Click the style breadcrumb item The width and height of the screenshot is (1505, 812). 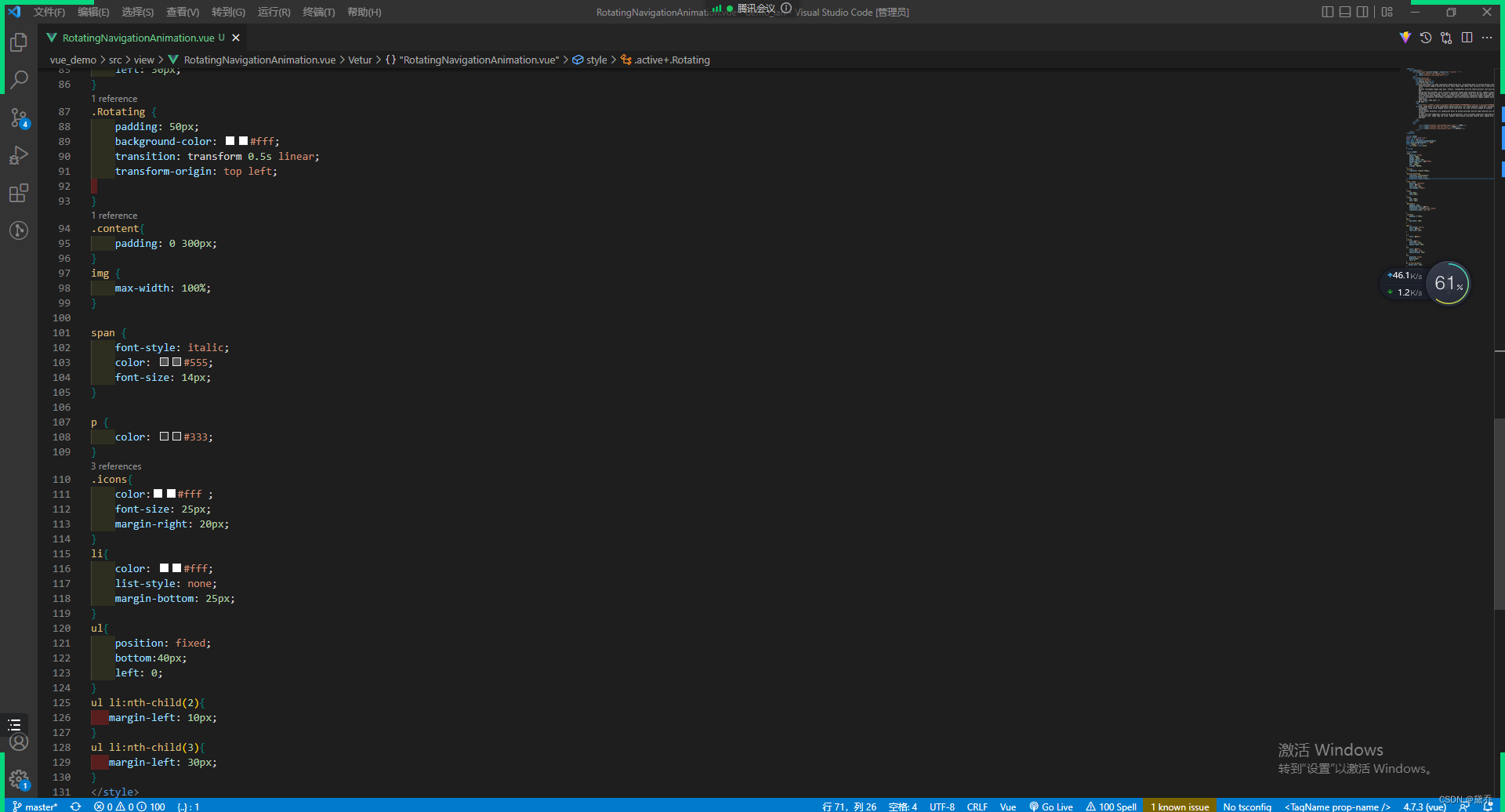tap(597, 60)
